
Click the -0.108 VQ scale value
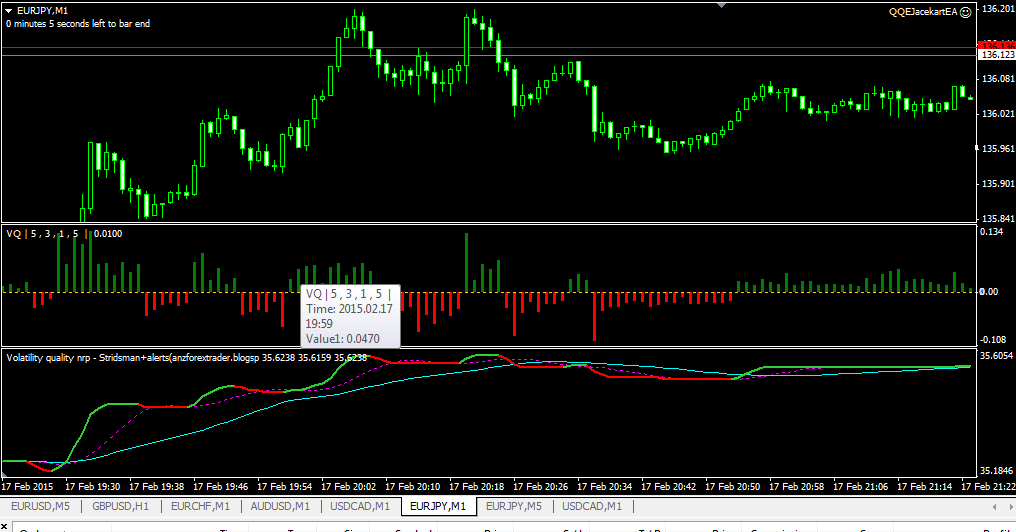(x=993, y=340)
